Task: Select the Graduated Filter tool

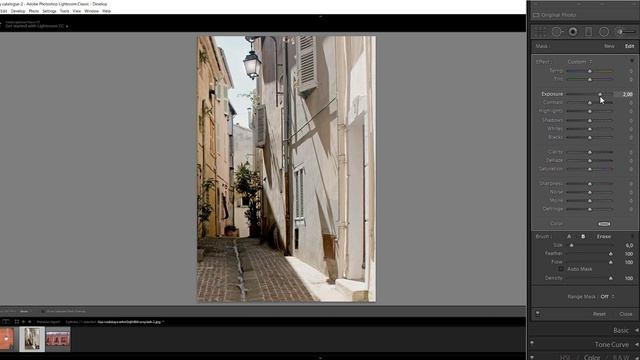Action: pos(588,32)
